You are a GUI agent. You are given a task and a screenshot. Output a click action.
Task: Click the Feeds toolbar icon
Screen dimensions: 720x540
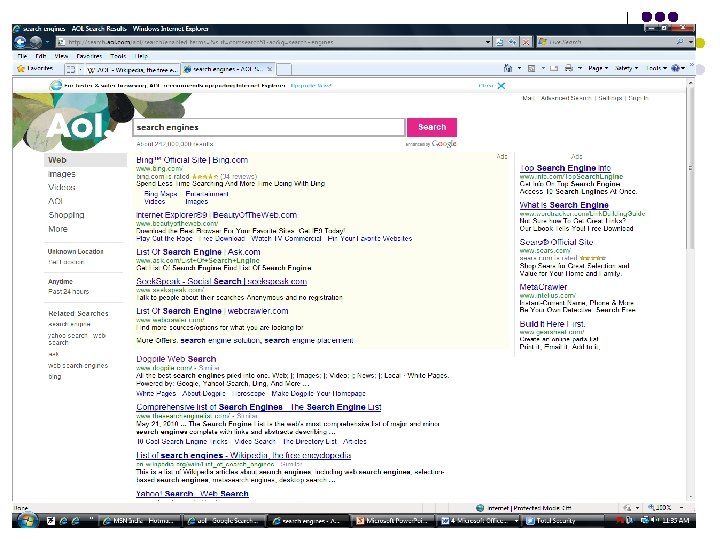531,68
